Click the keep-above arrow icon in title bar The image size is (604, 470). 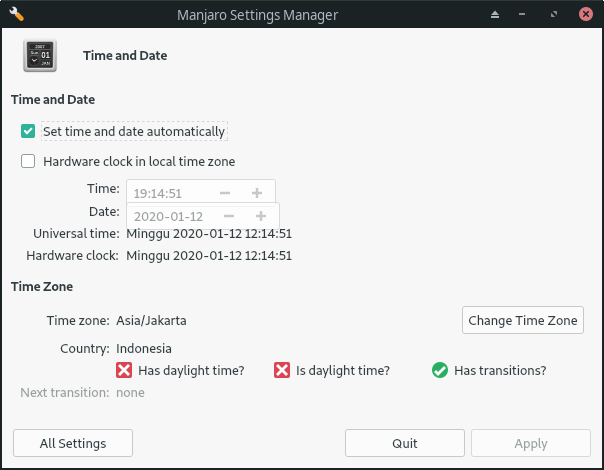(x=495, y=15)
